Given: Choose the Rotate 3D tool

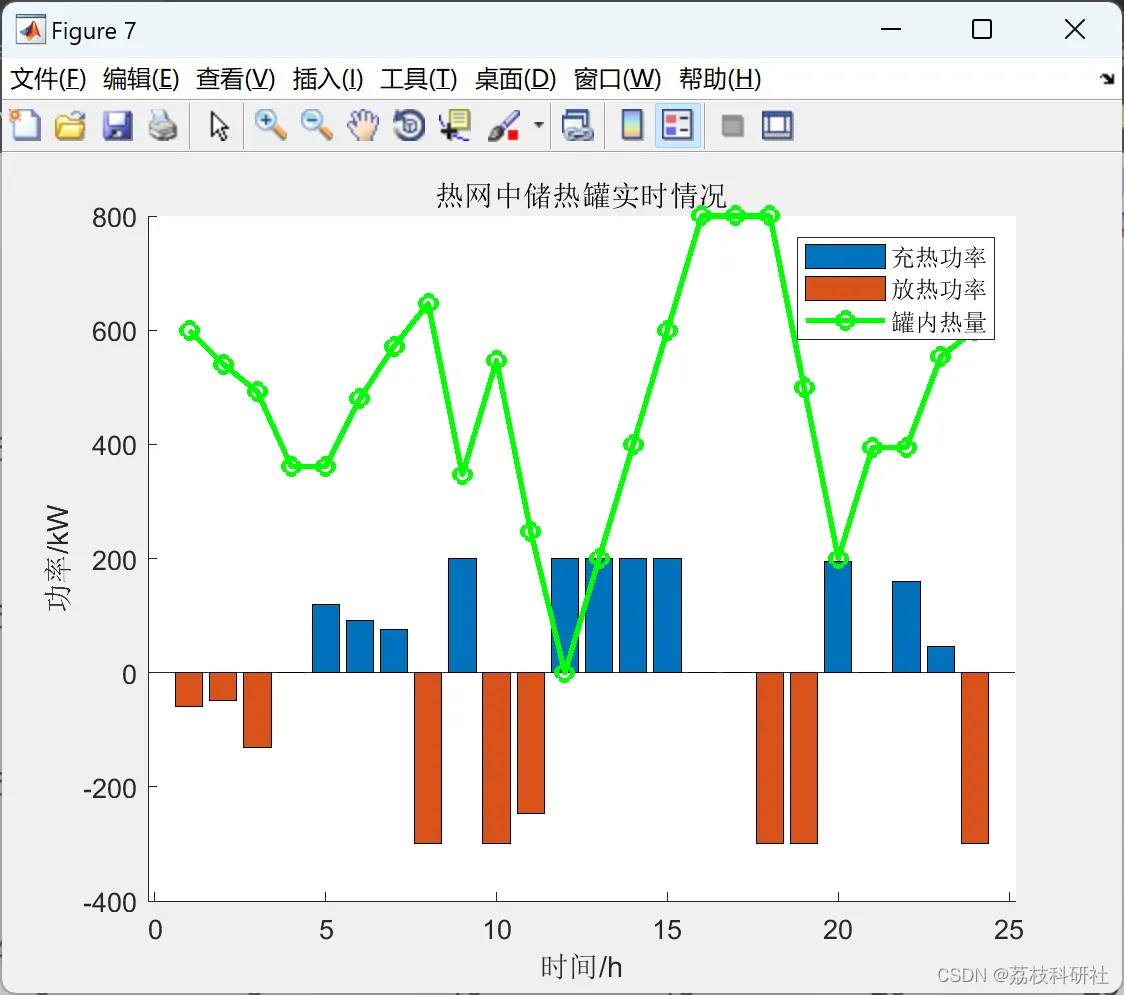Looking at the screenshot, I should pyautogui.click(x=409, y=125).
